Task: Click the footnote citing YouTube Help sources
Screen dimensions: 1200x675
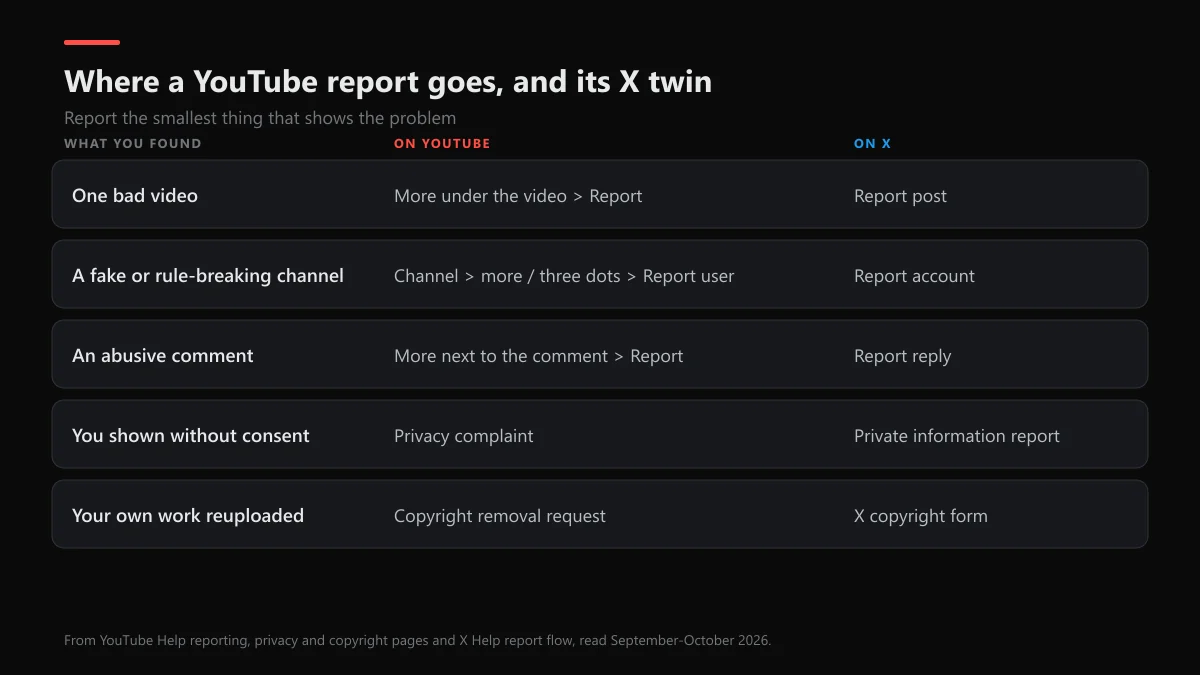Action: coord(418,640)
